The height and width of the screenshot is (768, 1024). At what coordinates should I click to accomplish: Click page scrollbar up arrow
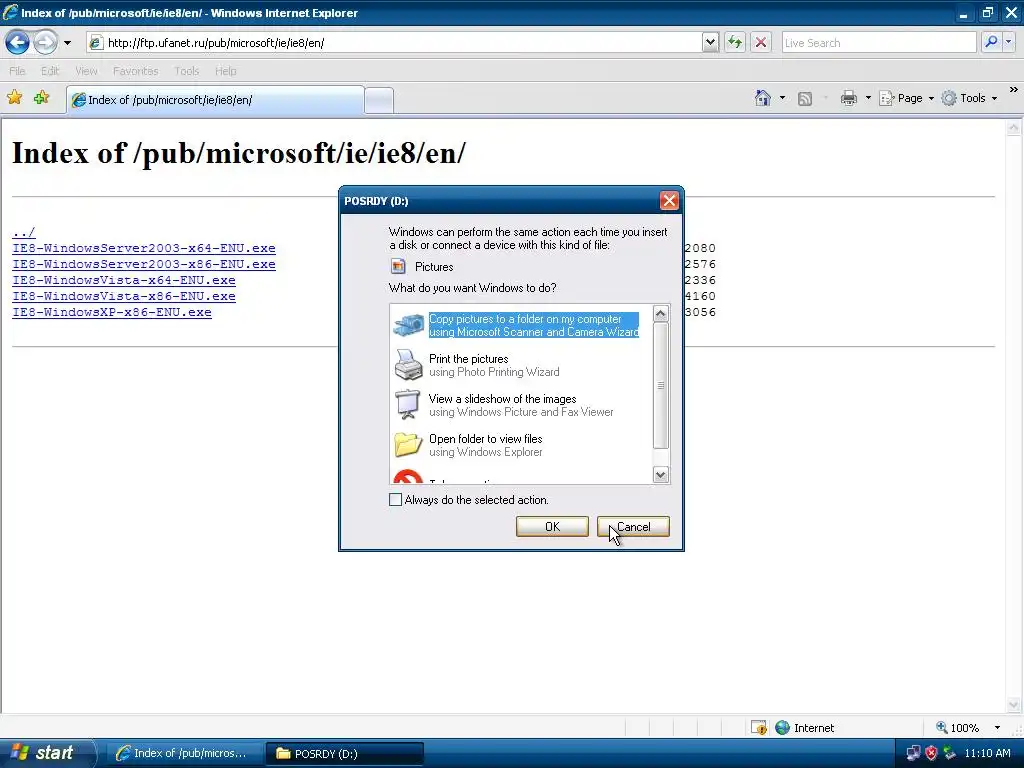coord(1014,128)
